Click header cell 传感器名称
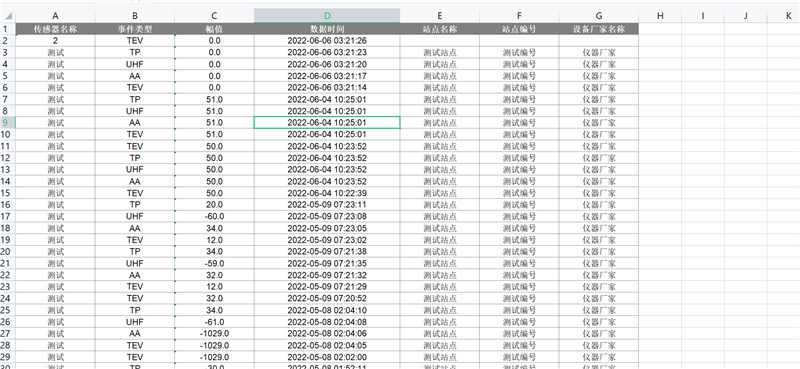800x369 pixels. (56, 29)
